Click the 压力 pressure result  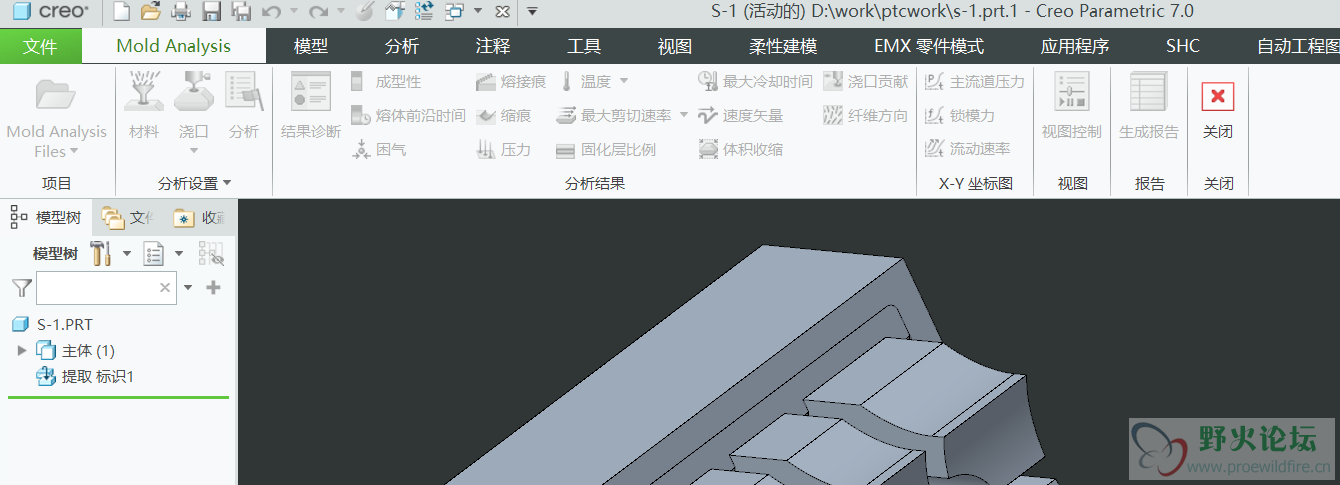(503, 149)
